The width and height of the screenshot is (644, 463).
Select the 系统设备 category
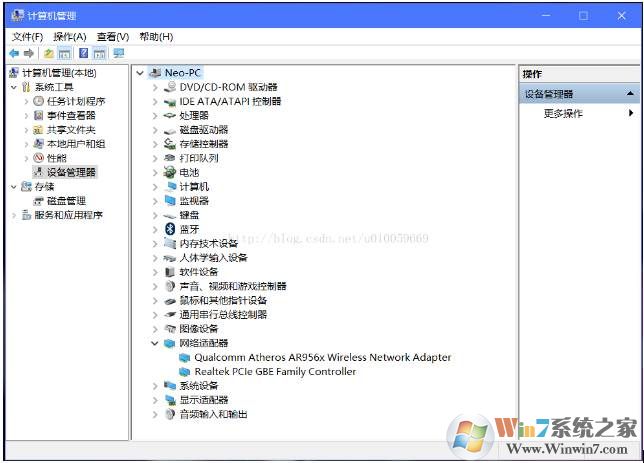click(x=199, y=385)
